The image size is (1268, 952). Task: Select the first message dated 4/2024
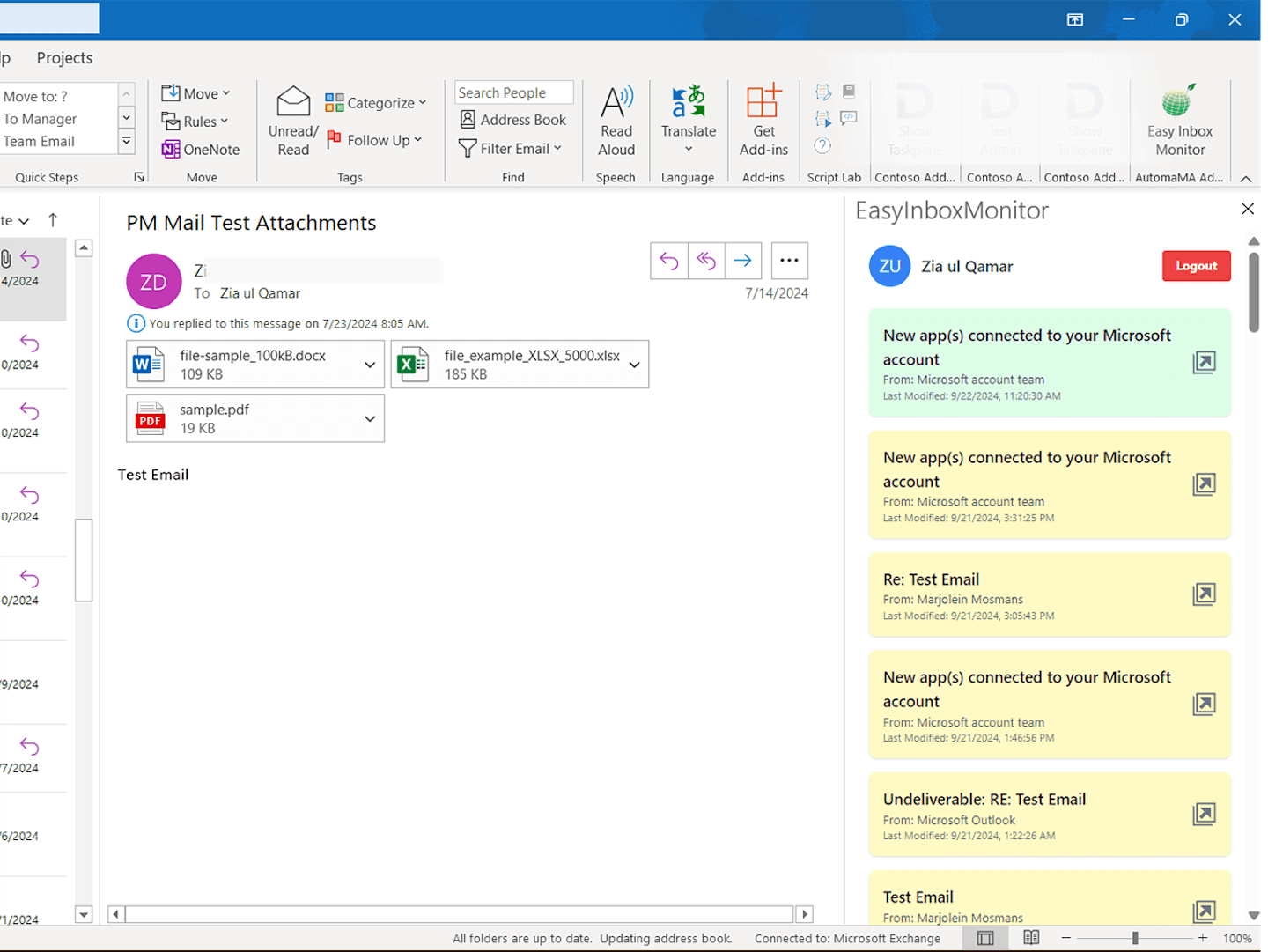pyautogui.click(x=33, y=279)
